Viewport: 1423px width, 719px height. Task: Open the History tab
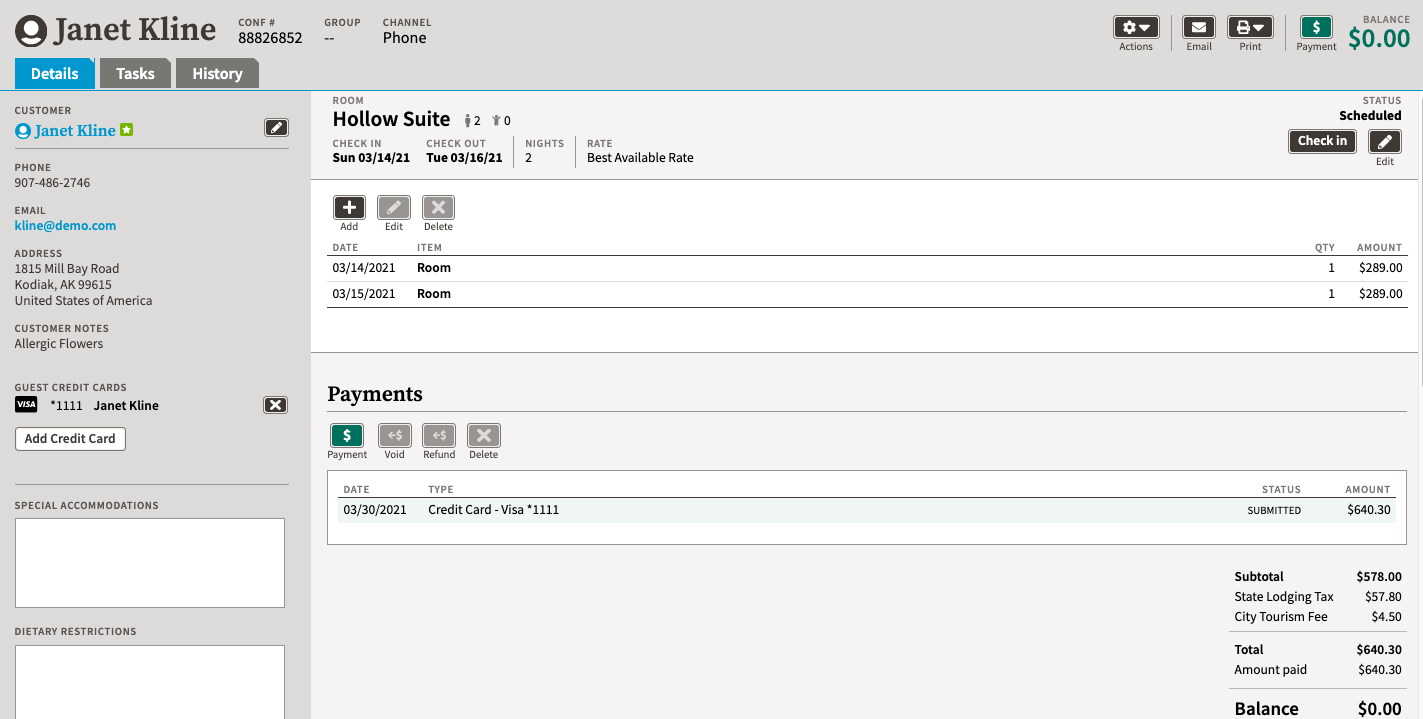pyautogui.click(x=217, y=73)
